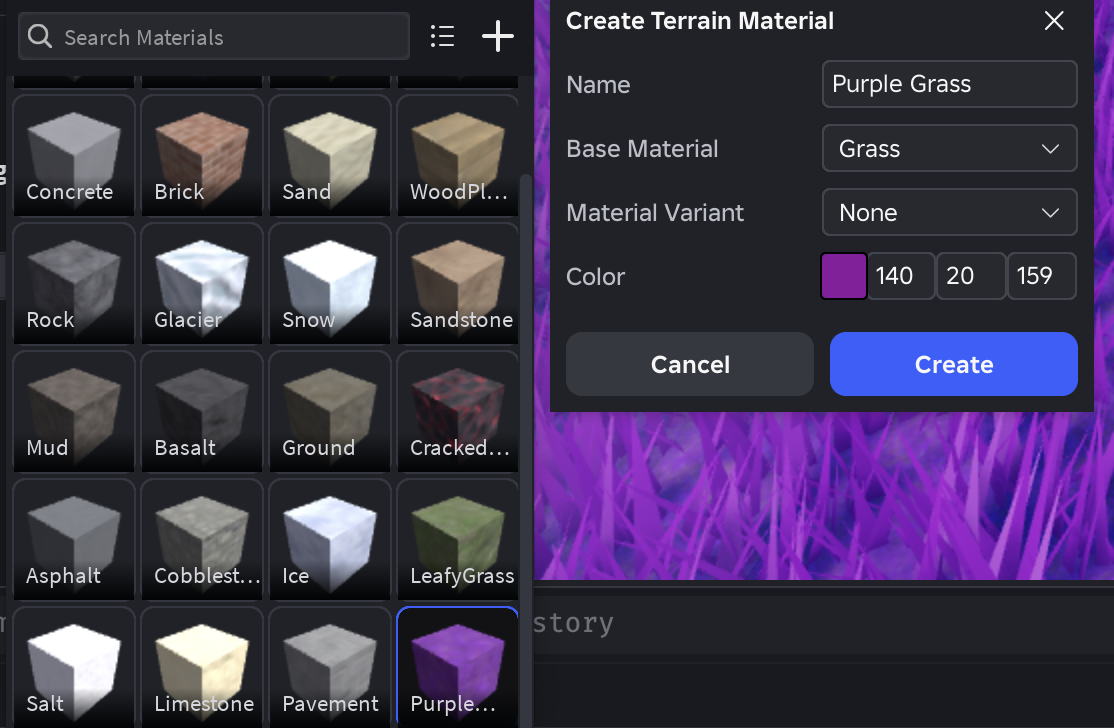Toggle the materials list view icon
The width and height of the screenshot is (1114, 728).
click(x=442, y=36)
